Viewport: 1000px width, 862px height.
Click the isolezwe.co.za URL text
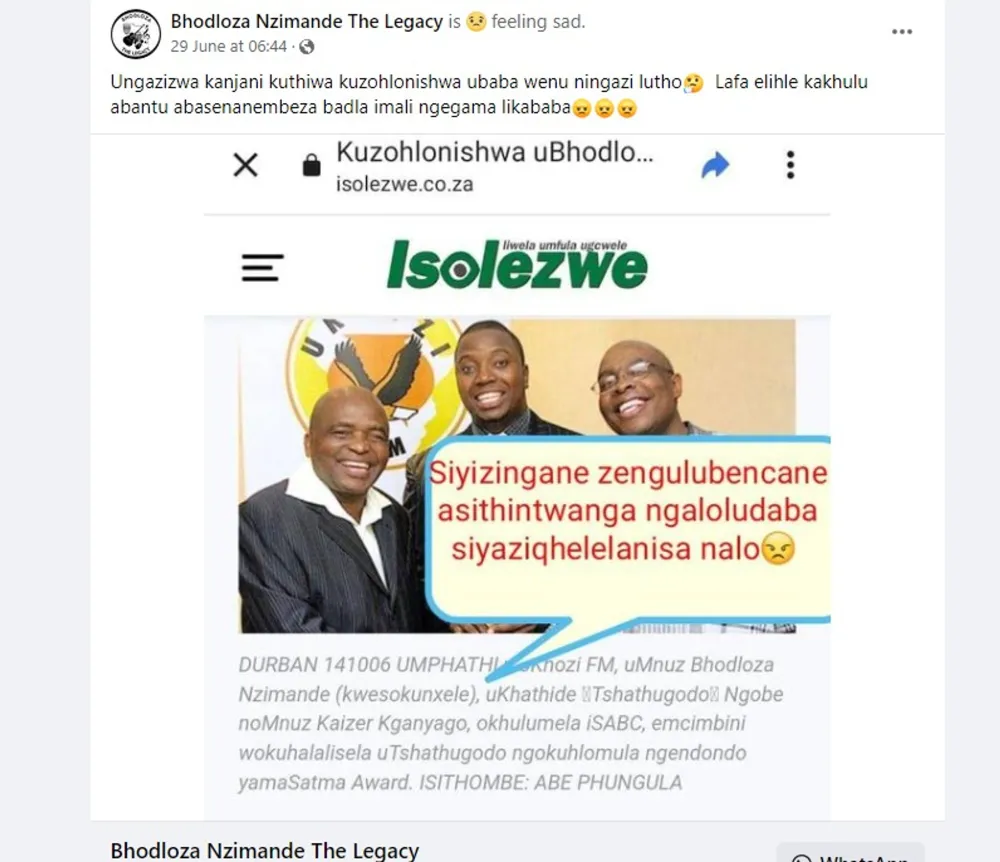tap(404, 184)
